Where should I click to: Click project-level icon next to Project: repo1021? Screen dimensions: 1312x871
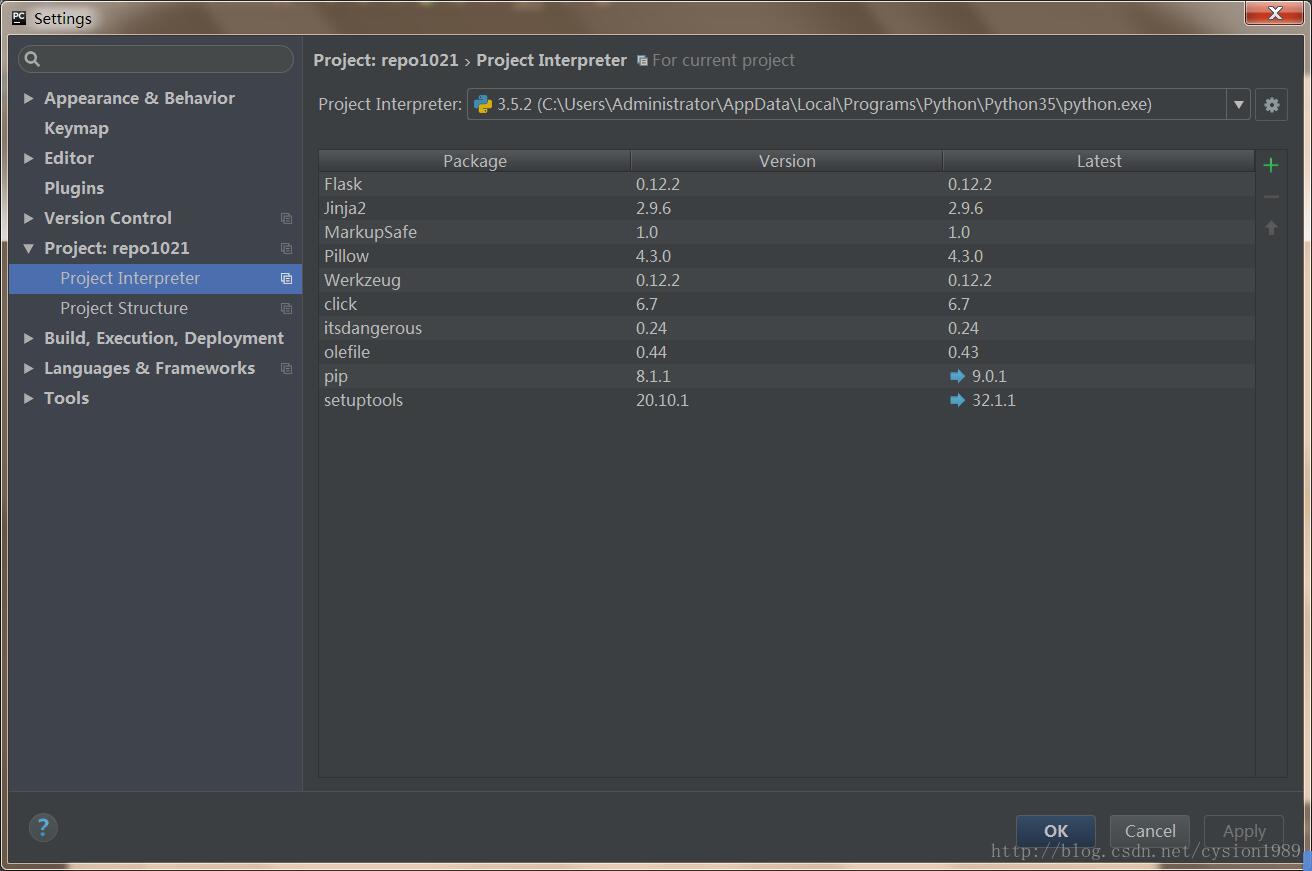pos(286,248)
